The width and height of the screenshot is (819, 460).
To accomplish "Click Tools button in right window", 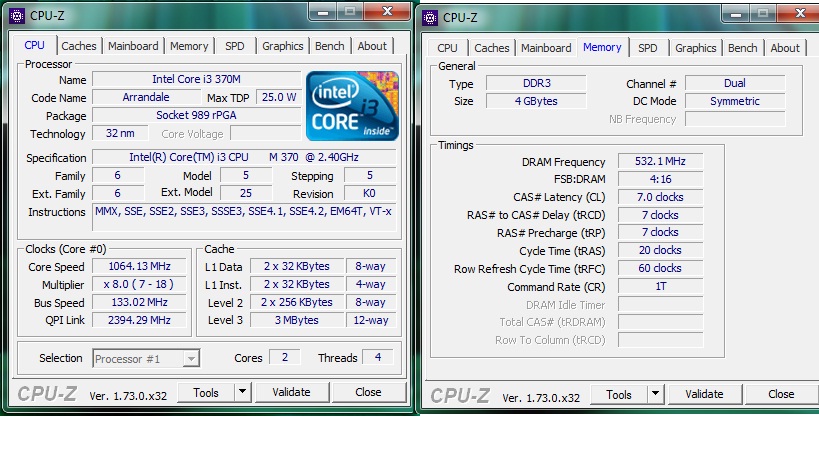I will [619, 394].
